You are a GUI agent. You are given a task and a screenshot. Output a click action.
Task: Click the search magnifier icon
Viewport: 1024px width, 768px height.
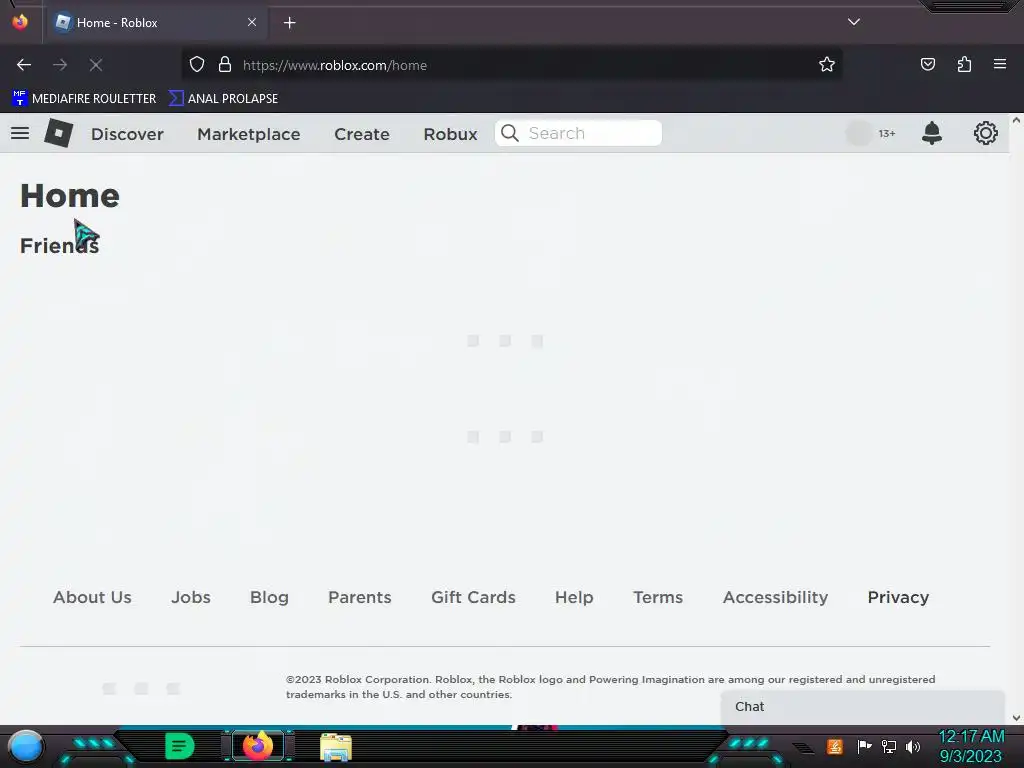tap(509, 133)
